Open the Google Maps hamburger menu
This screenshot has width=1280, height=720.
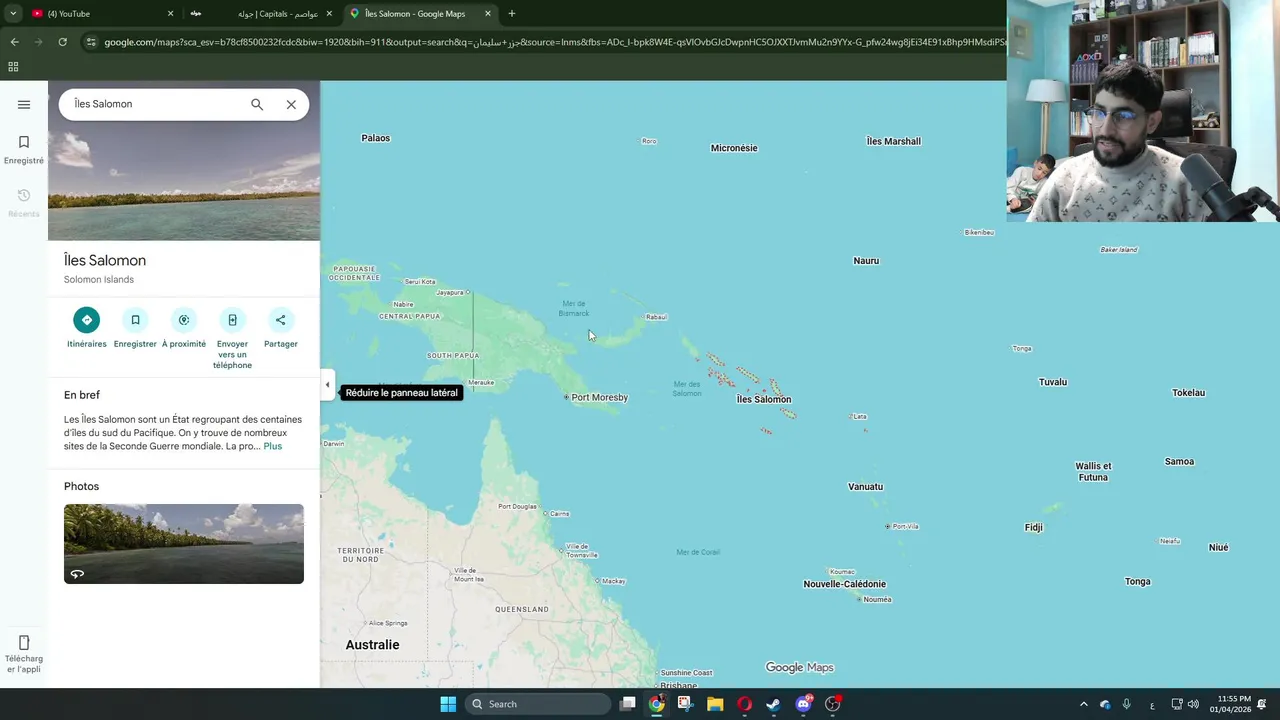point(24,104)
